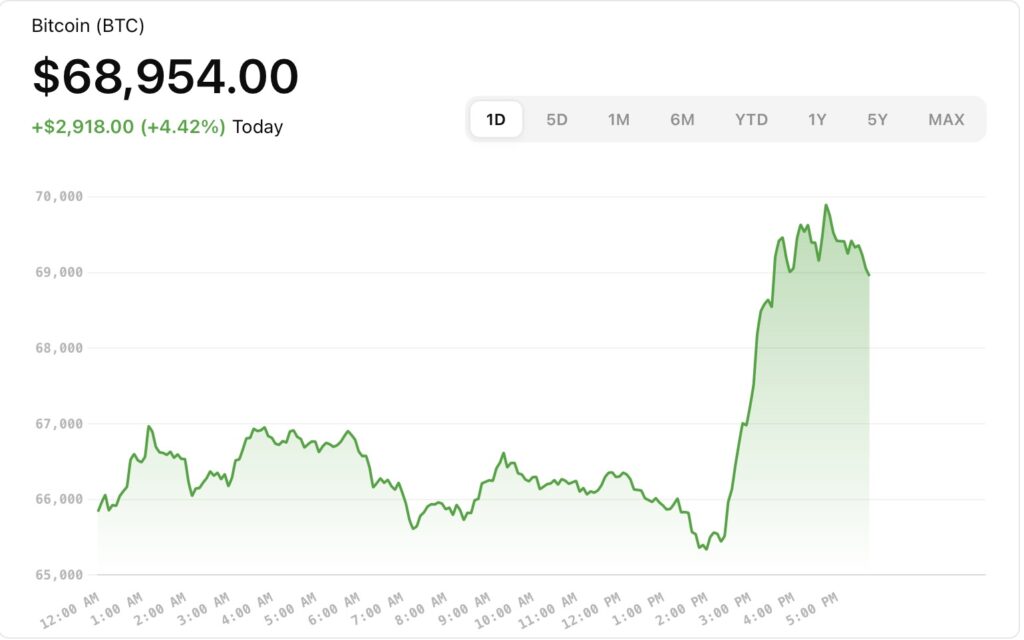The height and width of the screenshot is (640, 1024).
Task: Click the $68,954.00 current price
Action: click(x=165, y=77)
